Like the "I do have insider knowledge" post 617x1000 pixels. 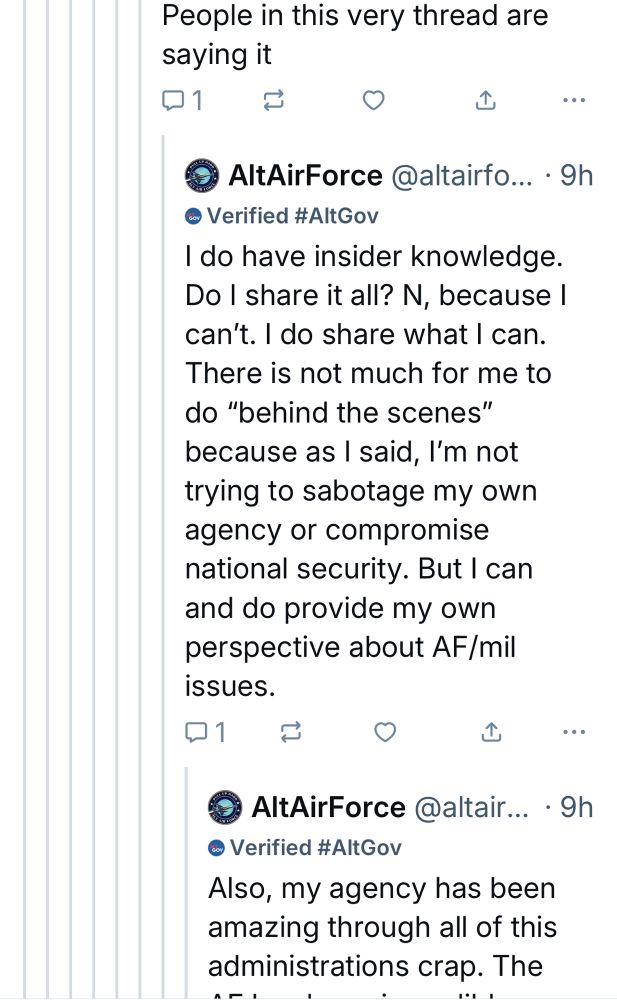[385, 733]
